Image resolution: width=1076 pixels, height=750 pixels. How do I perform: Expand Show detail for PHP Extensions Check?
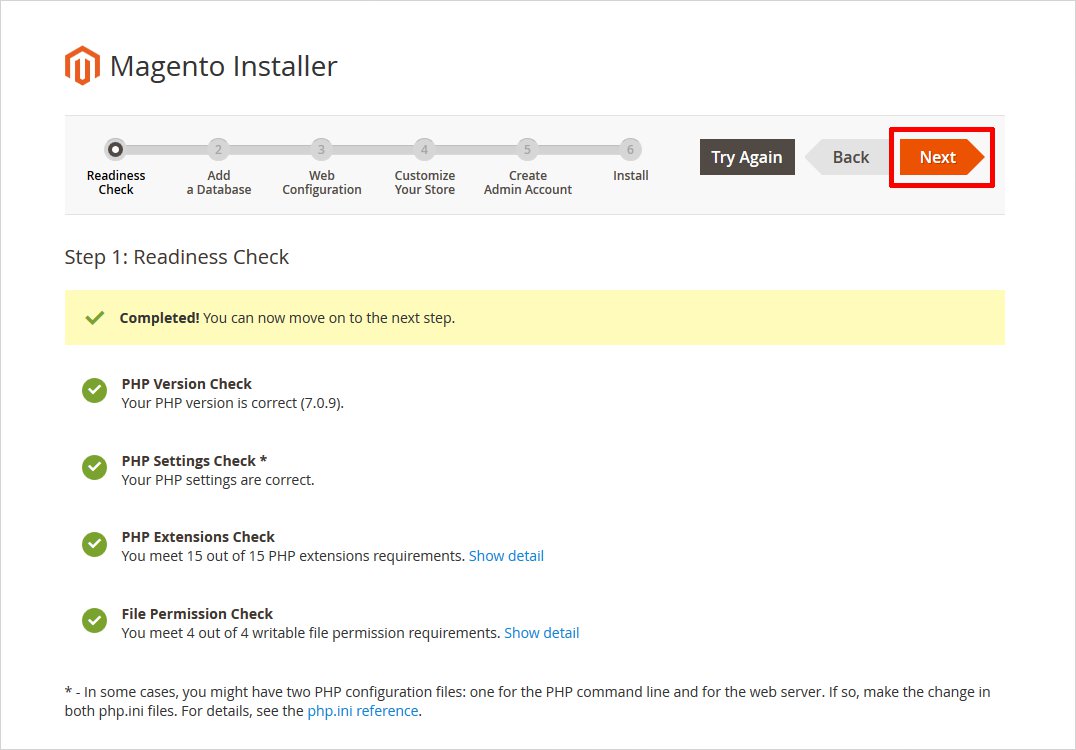point(506,556)
